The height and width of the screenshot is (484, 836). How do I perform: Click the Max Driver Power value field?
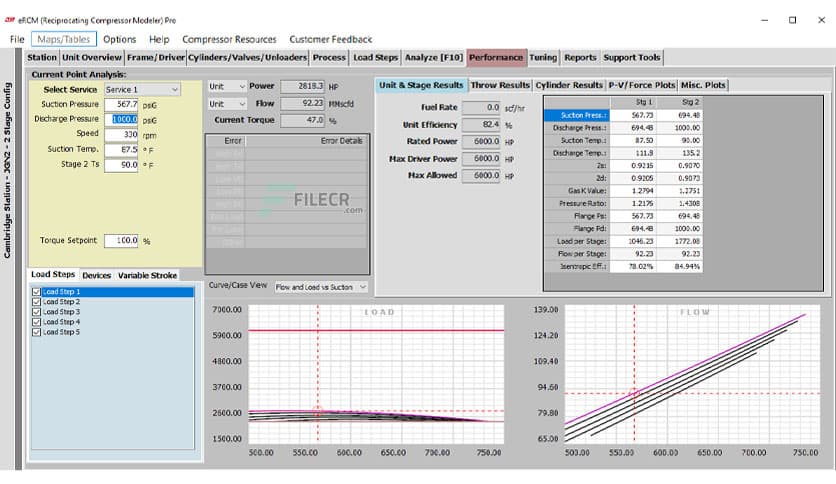pos(481,159)
